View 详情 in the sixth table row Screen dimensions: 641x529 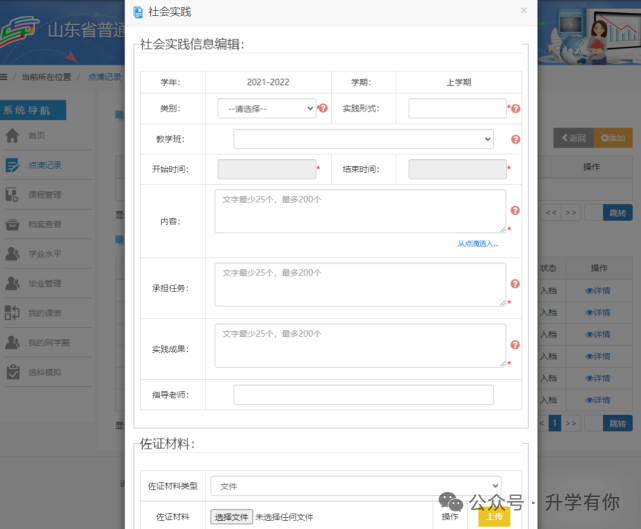point(598,400)
